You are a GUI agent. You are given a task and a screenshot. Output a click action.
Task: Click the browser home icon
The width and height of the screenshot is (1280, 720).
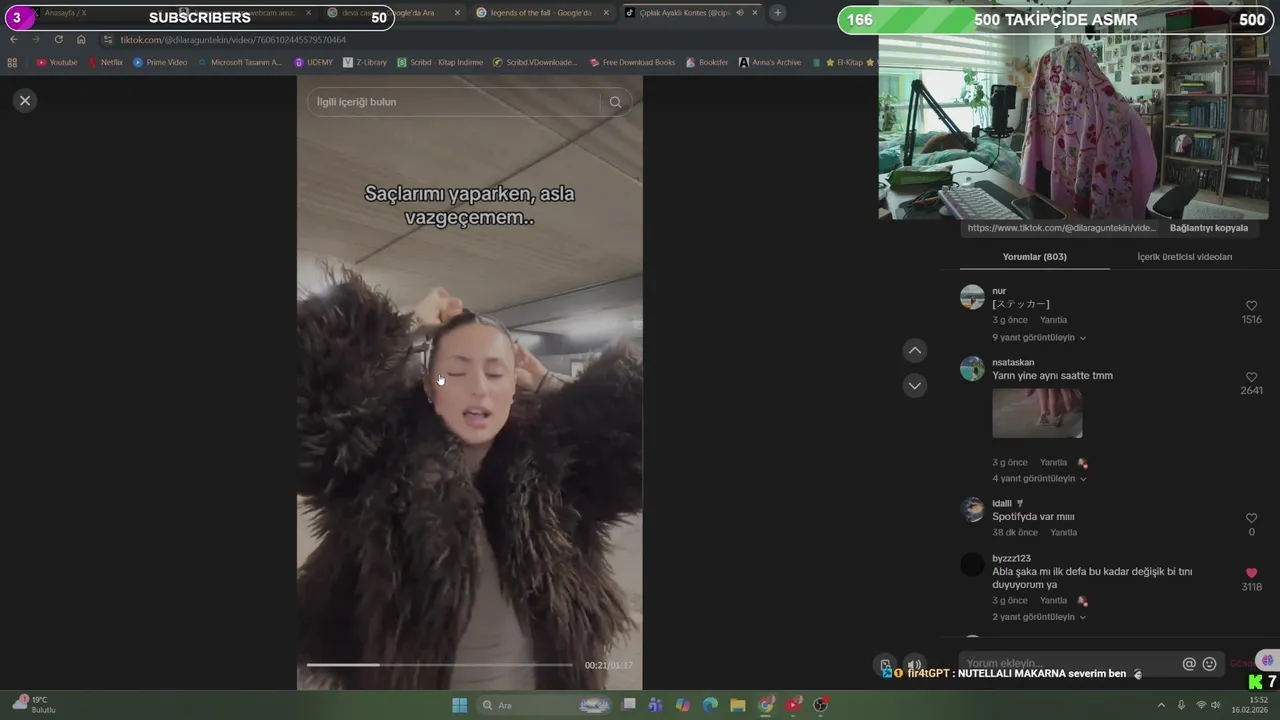81,39
